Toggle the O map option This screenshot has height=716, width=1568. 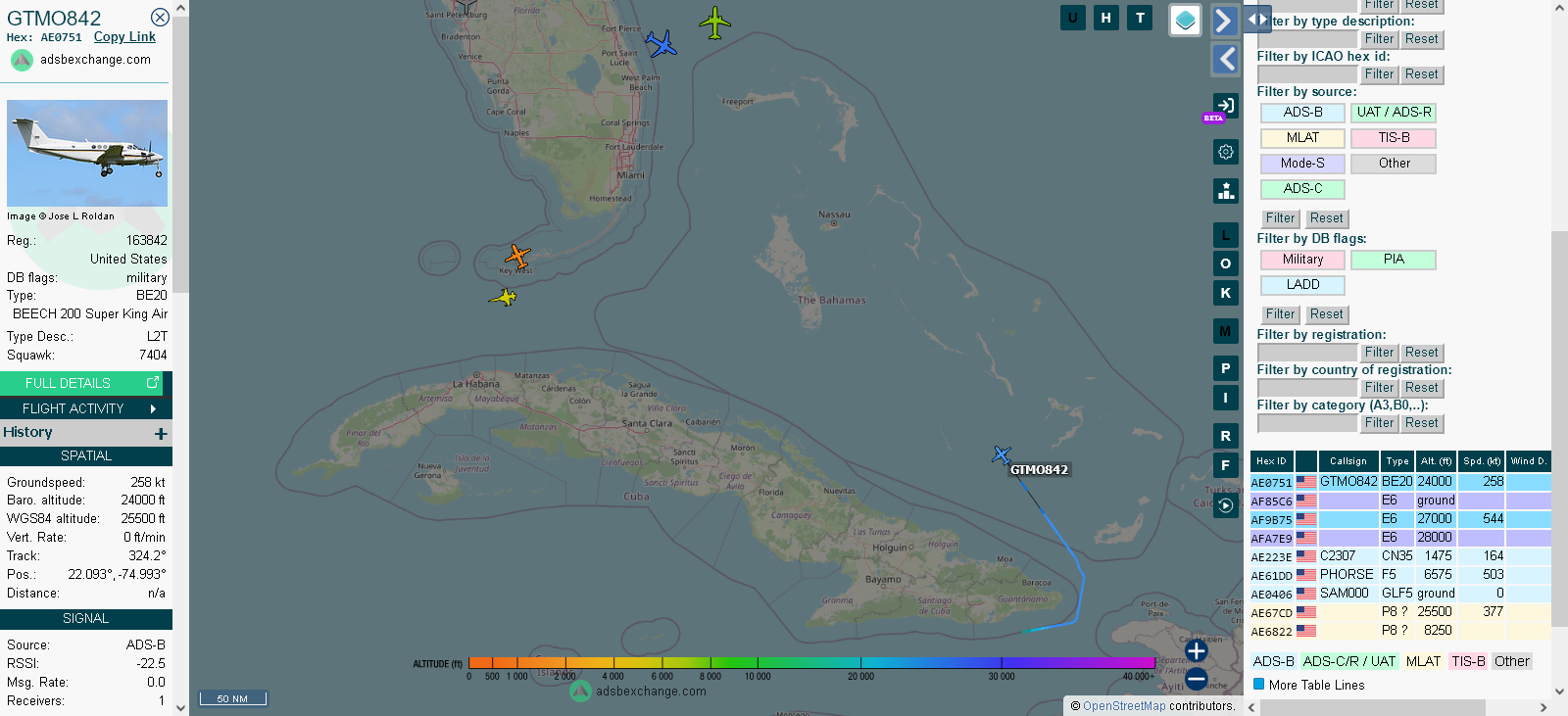point(1225,263)
